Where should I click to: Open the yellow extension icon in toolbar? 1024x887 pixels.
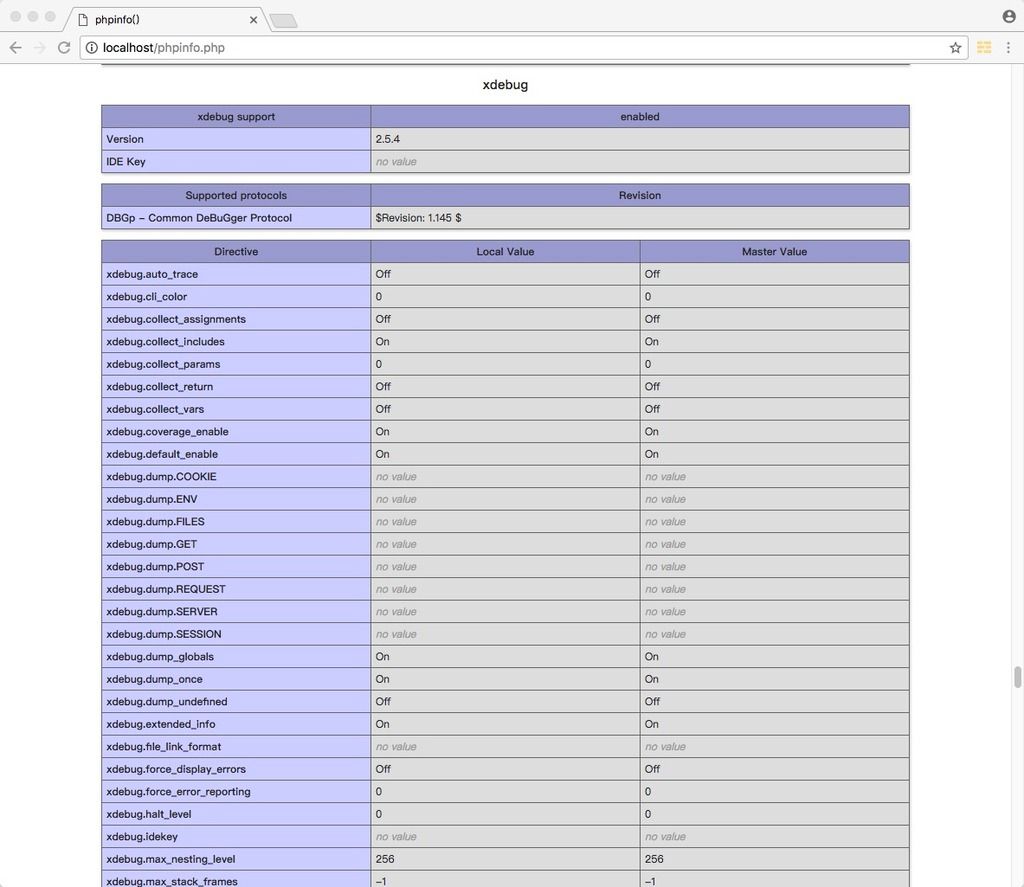pyautogui.click(x=984, y=48)
